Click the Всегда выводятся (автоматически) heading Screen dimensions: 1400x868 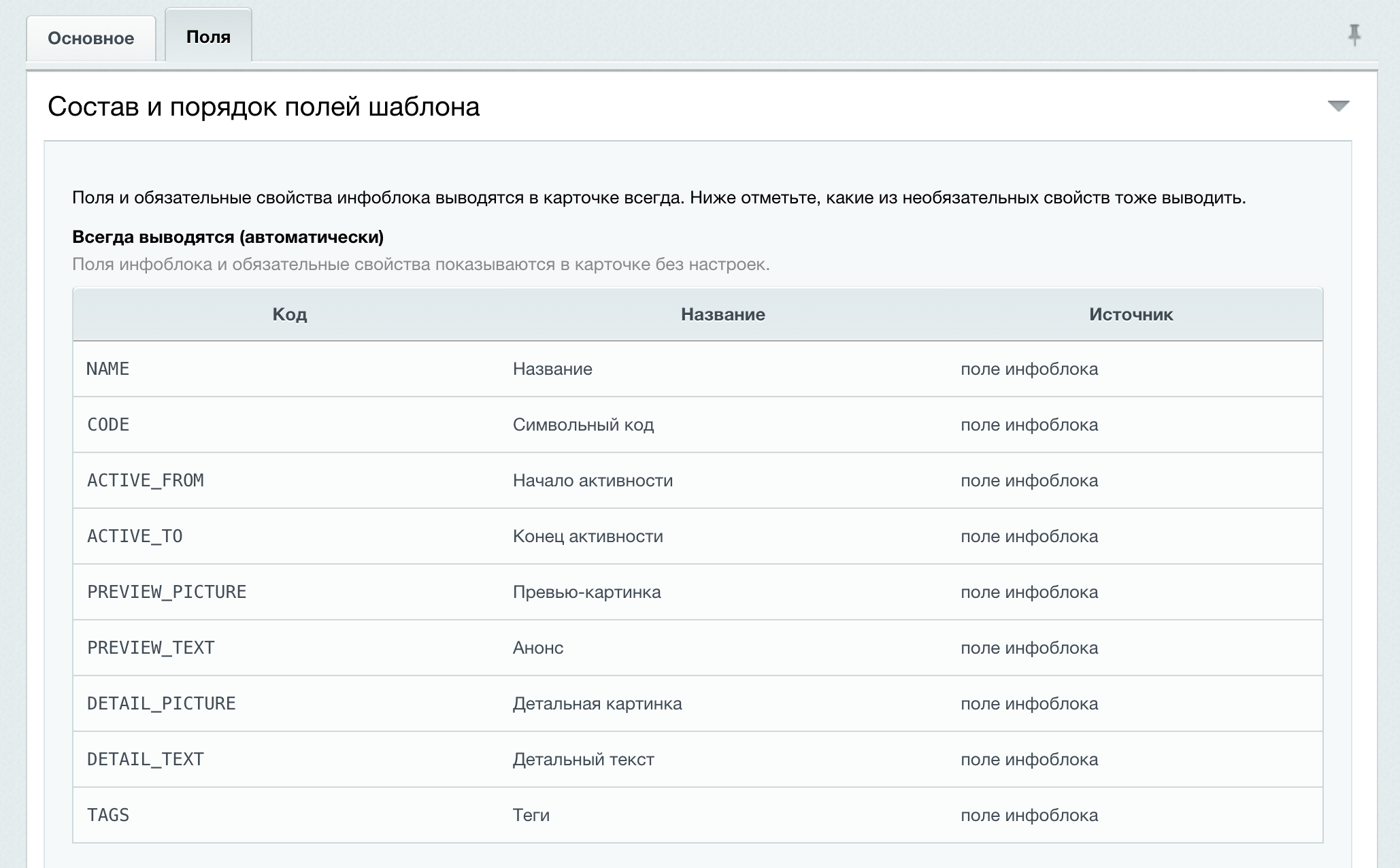point(228,237)
